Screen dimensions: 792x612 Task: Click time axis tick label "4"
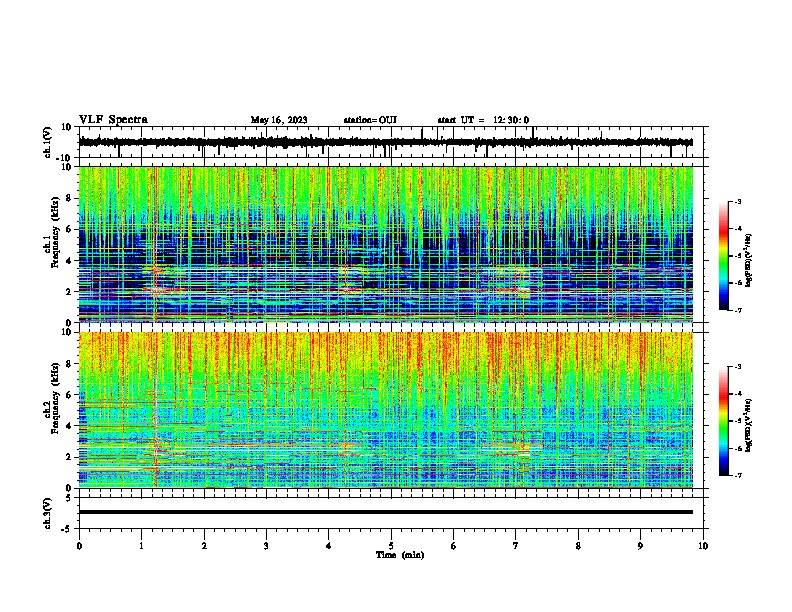(329, 546)
